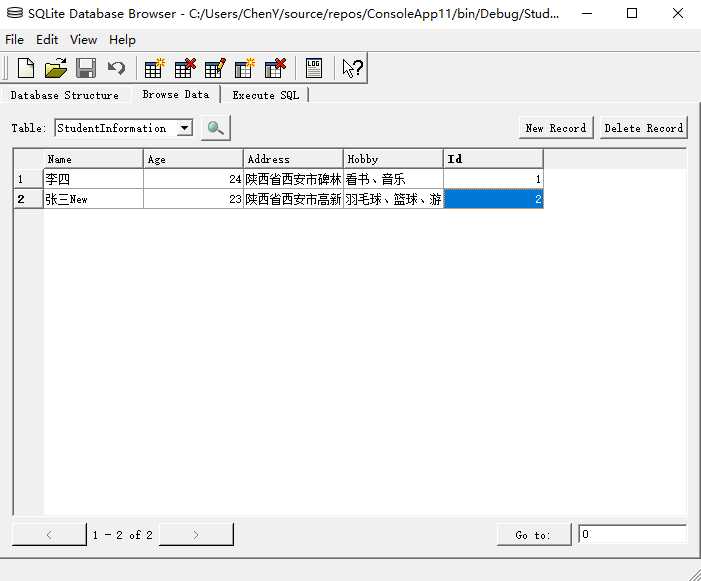Click the magnifier search icon beside Table

215,128
